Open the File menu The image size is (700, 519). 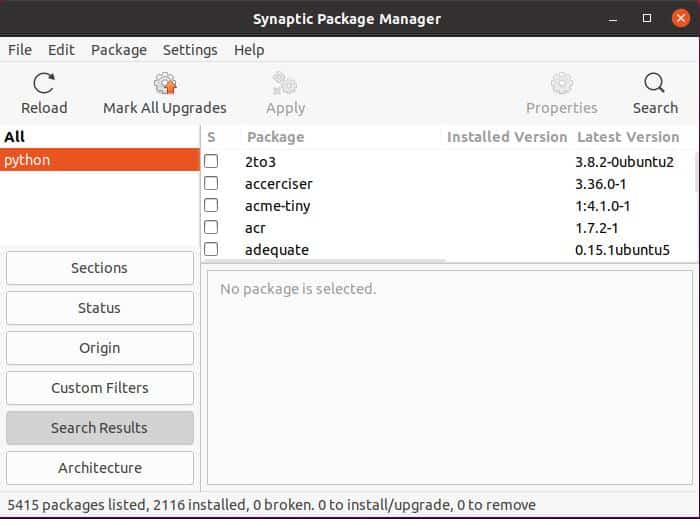click(20, 50)
